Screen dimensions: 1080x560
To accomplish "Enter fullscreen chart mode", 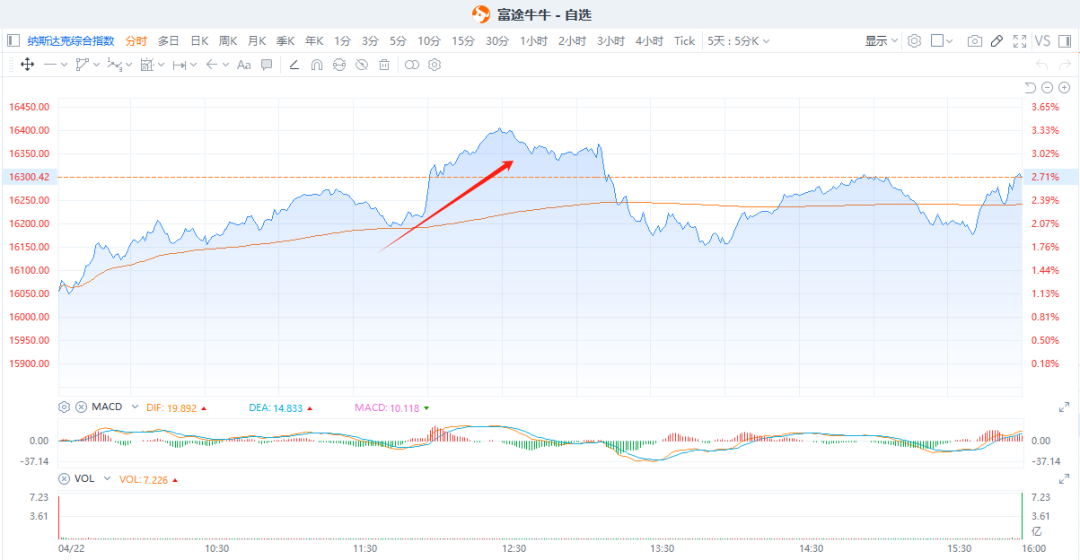I will [1020, 41].
